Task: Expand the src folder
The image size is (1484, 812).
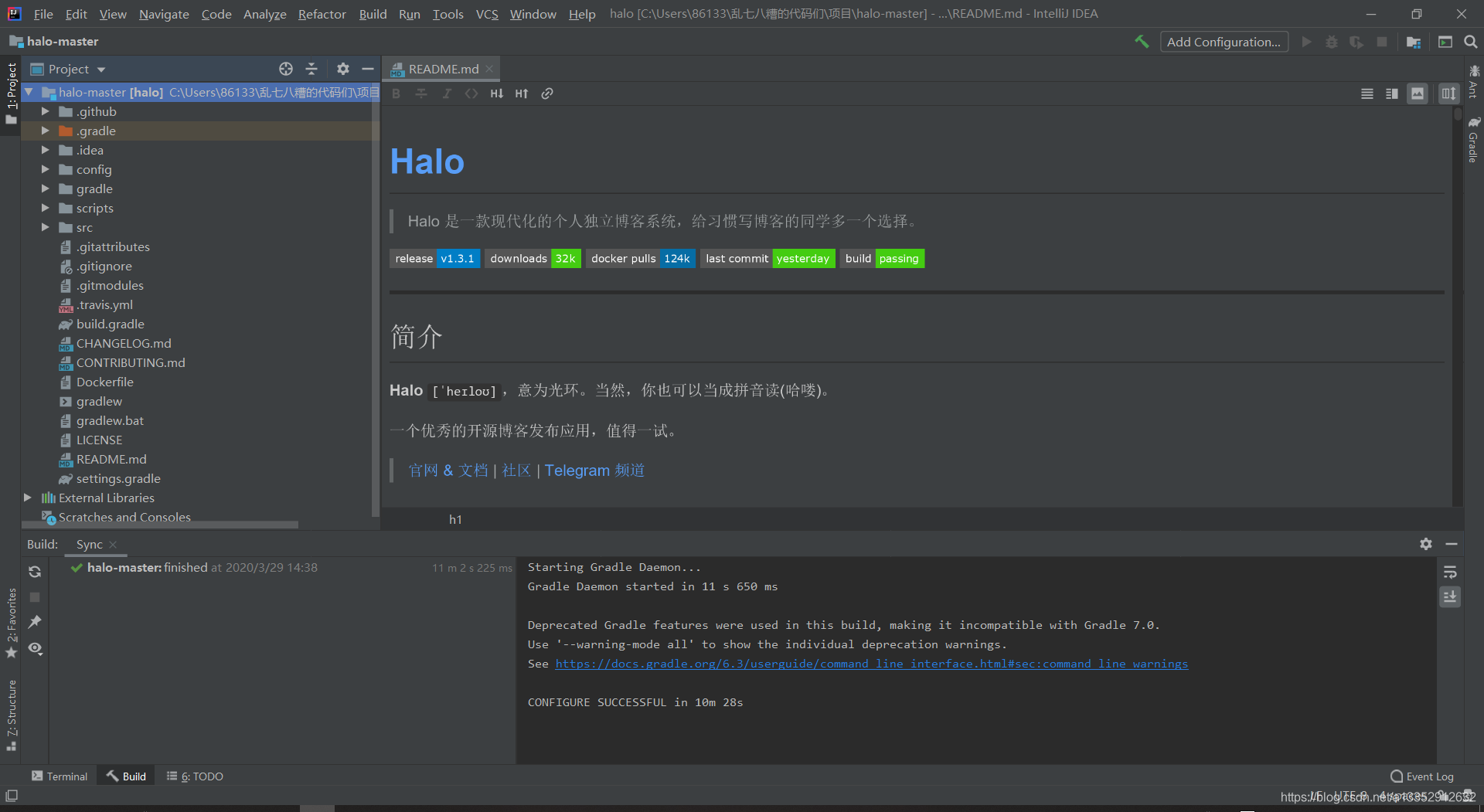Action: pos(46,227)
